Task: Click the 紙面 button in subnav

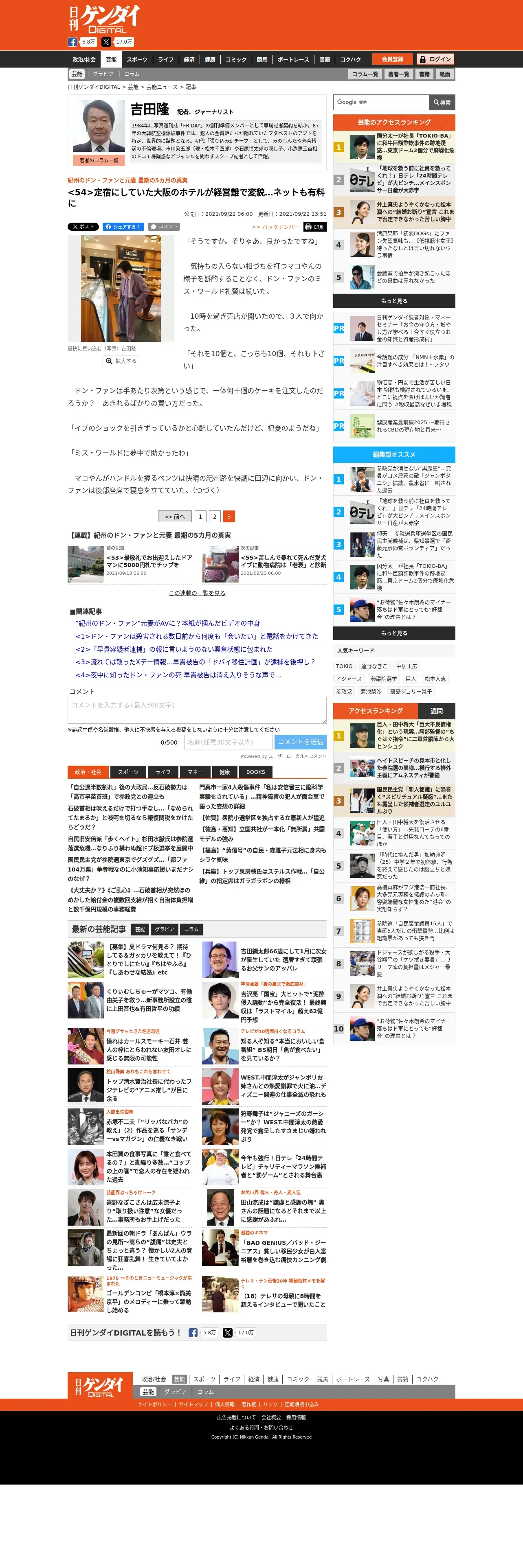Action: (x=445, y=74)
